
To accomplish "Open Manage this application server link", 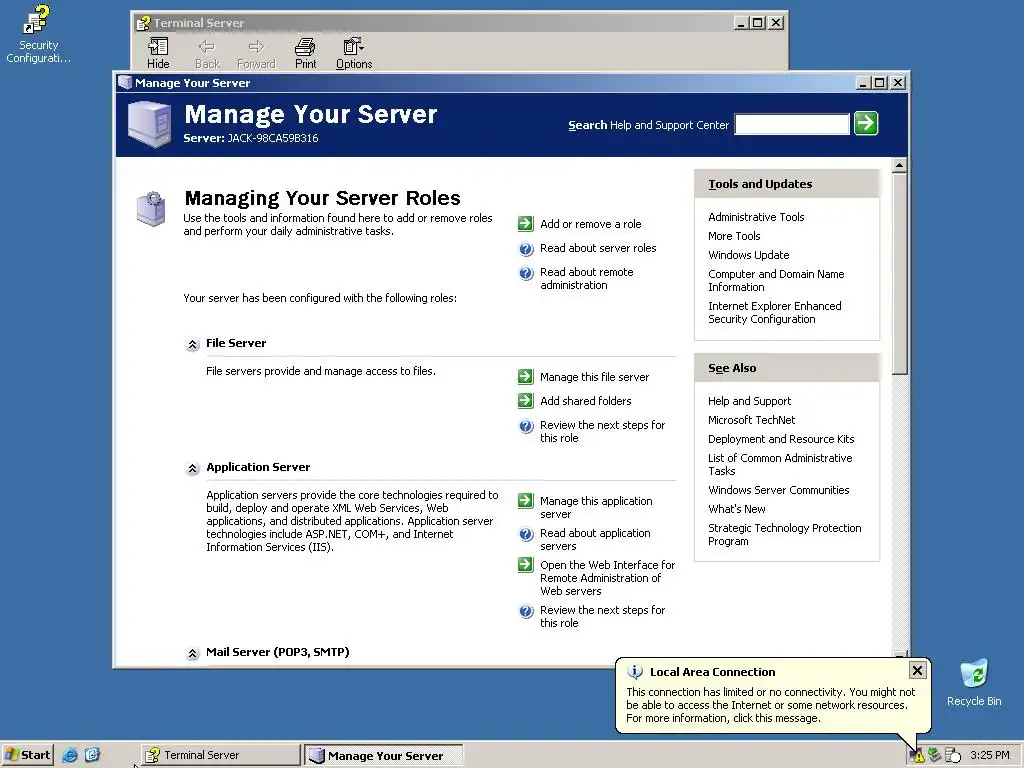I will (x=596, y=507).
